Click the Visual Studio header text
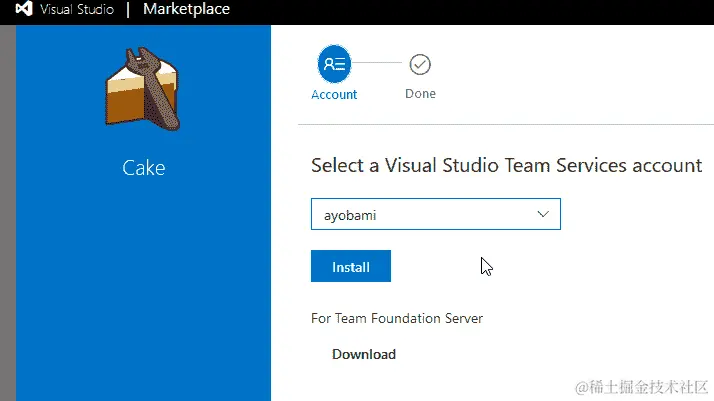The image size is (714, 401). (77, 9)
